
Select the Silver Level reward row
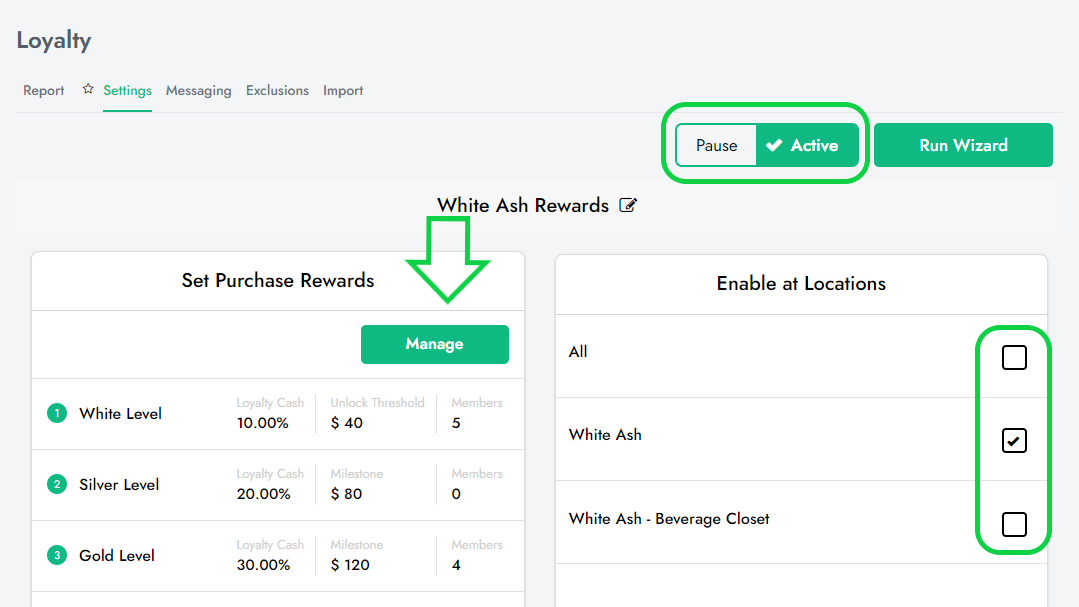pyautogui.click(x=120, y=485)
